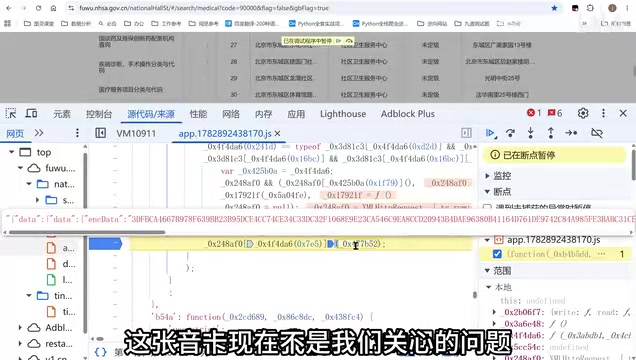Image resolution: width=636 pixels, height=360 pixels.
Task: Open the Adblock Plus tab
Action: [408, 114]
